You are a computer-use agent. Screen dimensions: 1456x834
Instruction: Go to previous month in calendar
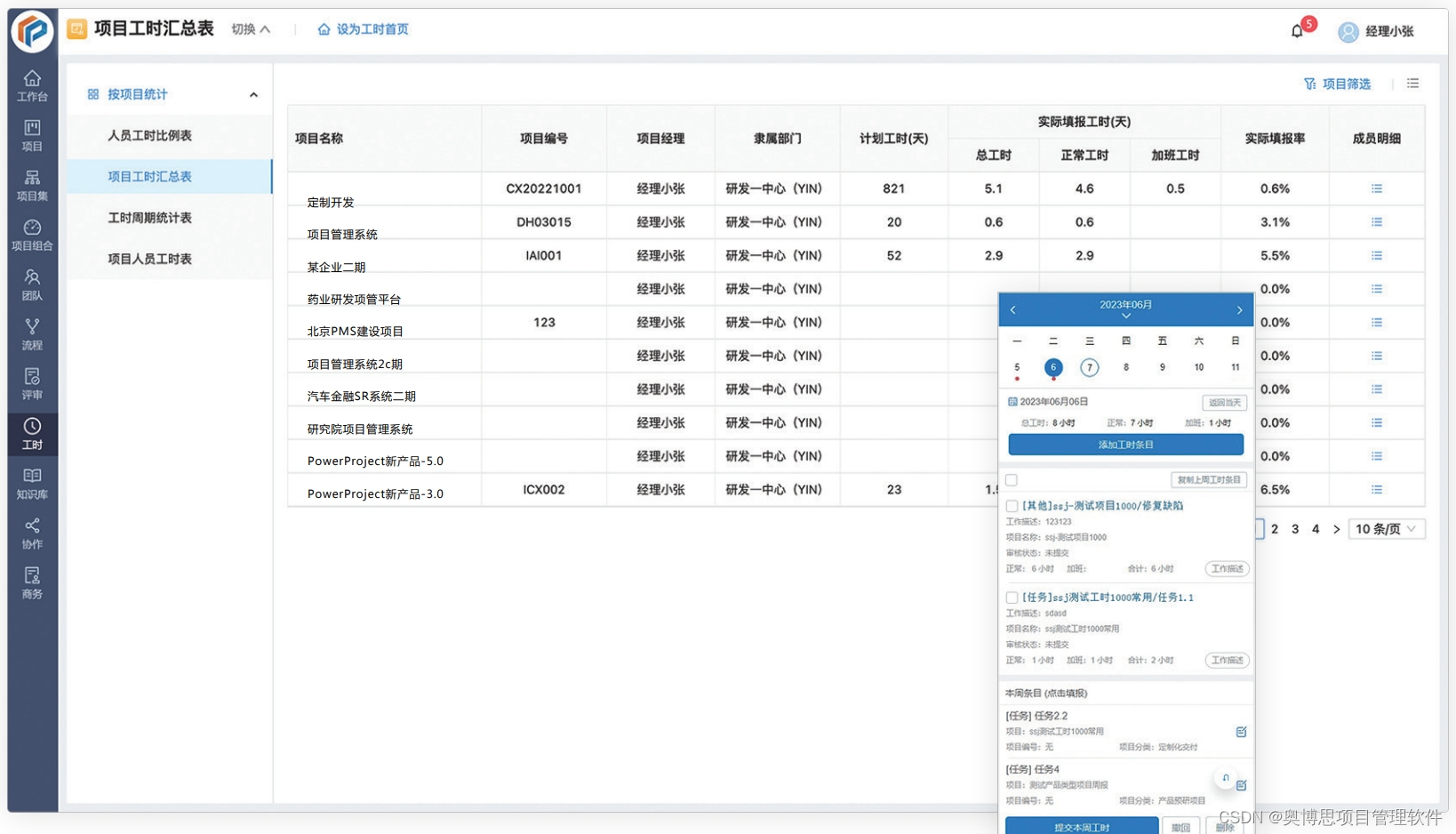point(1012,309)
